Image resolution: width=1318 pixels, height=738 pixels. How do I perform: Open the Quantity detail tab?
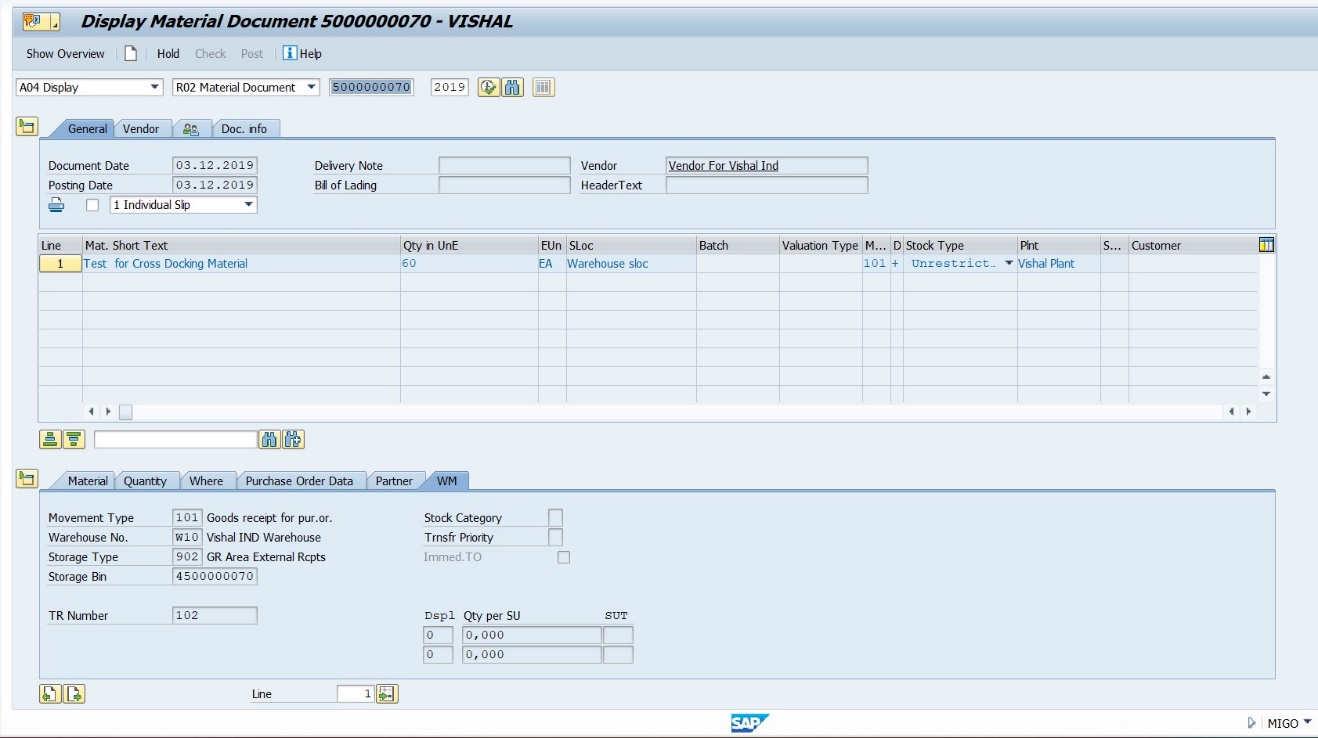145,481
